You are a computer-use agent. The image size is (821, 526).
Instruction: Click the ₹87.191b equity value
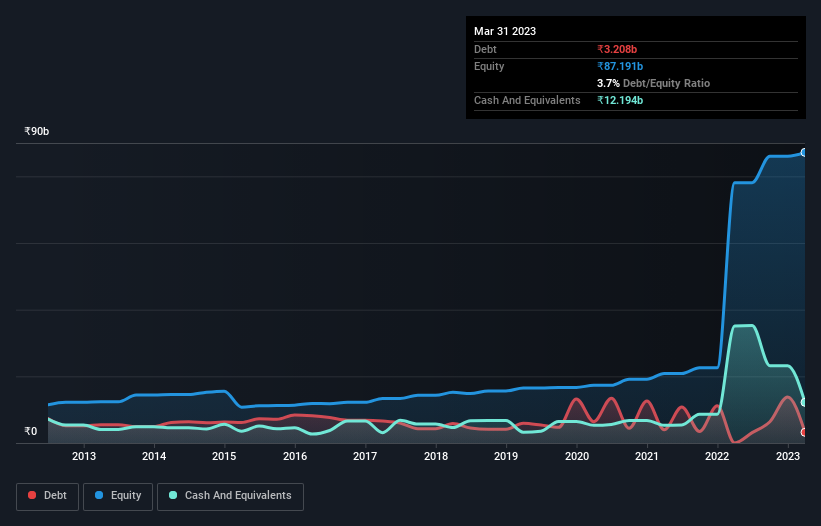tap(620, 66)
